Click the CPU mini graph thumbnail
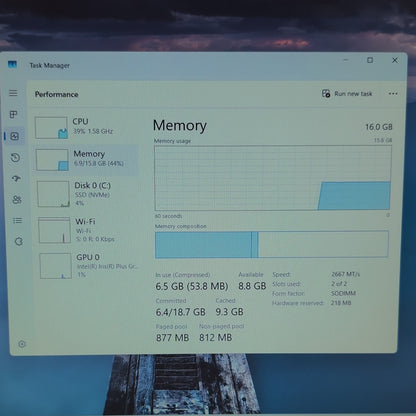The width and height of the screenshot is (416, 416). [x=51, y=128]
